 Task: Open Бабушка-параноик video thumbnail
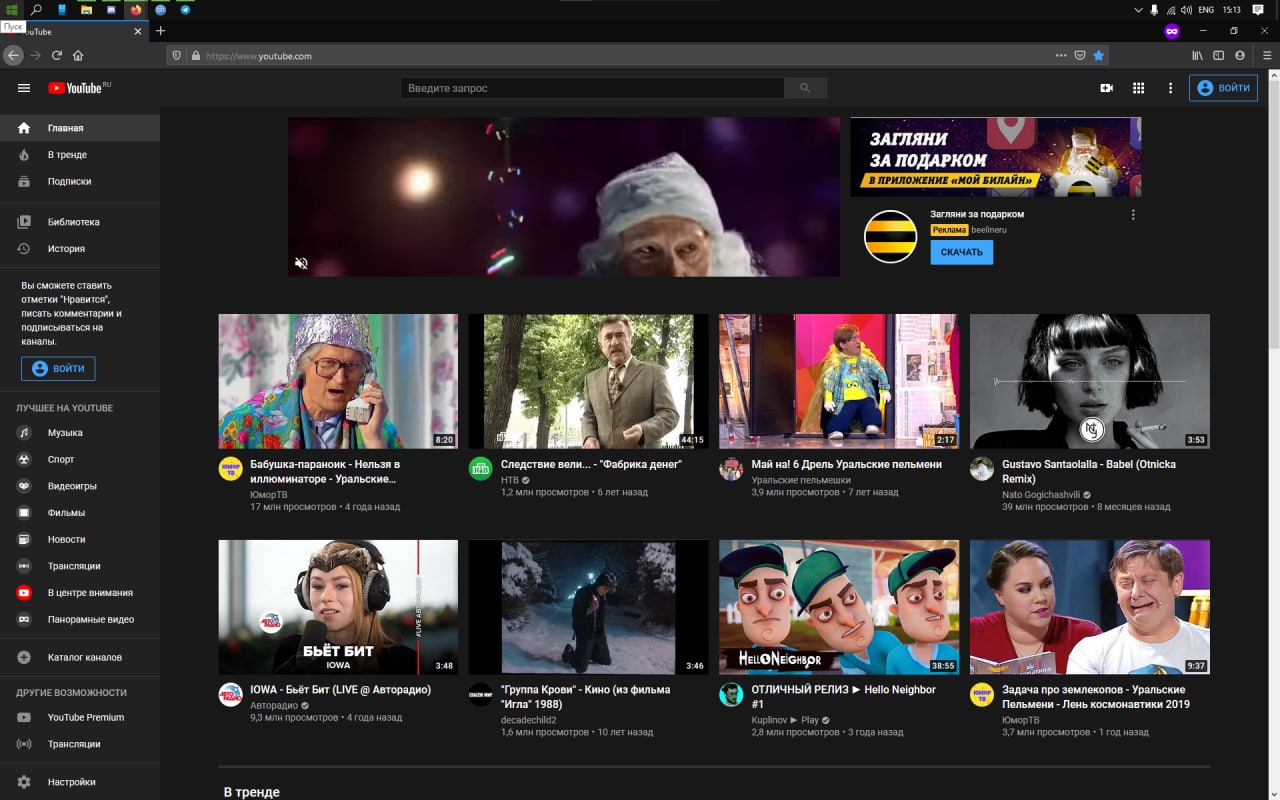[338, 381]
